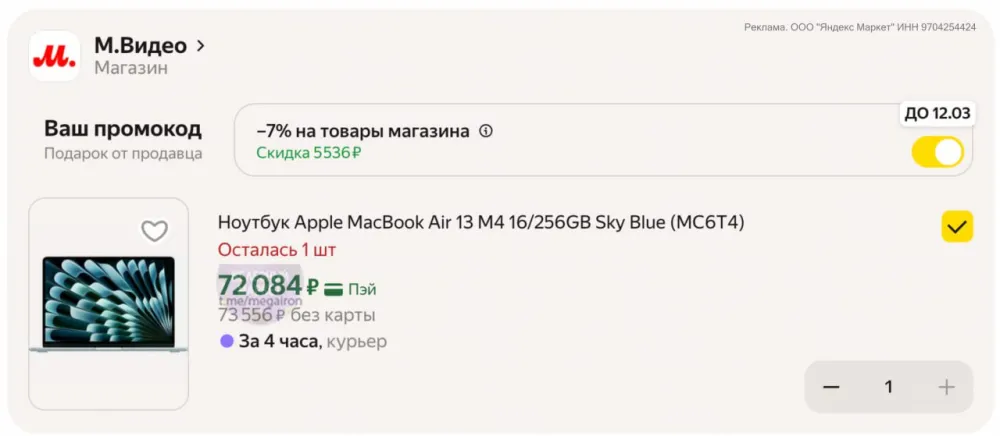This screenshot has height=436, width=1000.
Task: Add MacBook Air to favorites with heart
Action: 154,232
